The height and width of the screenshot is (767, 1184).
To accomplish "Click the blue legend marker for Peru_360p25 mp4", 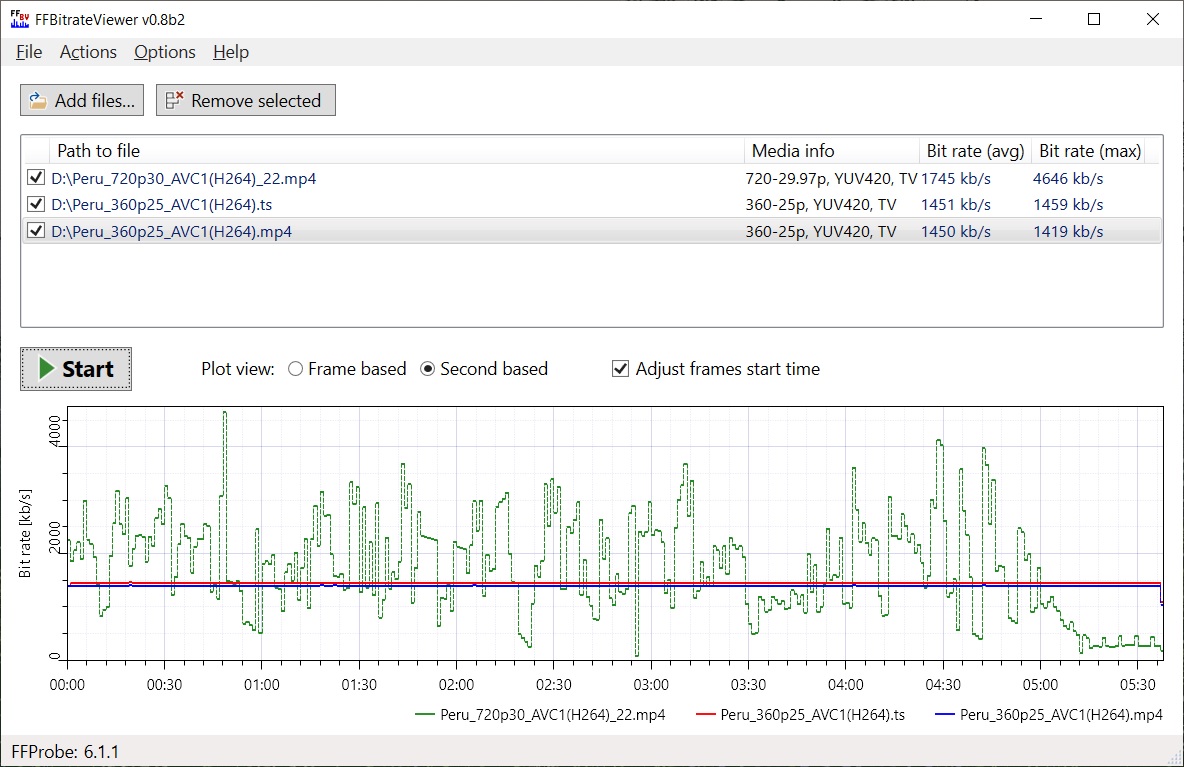I will 944,715.
